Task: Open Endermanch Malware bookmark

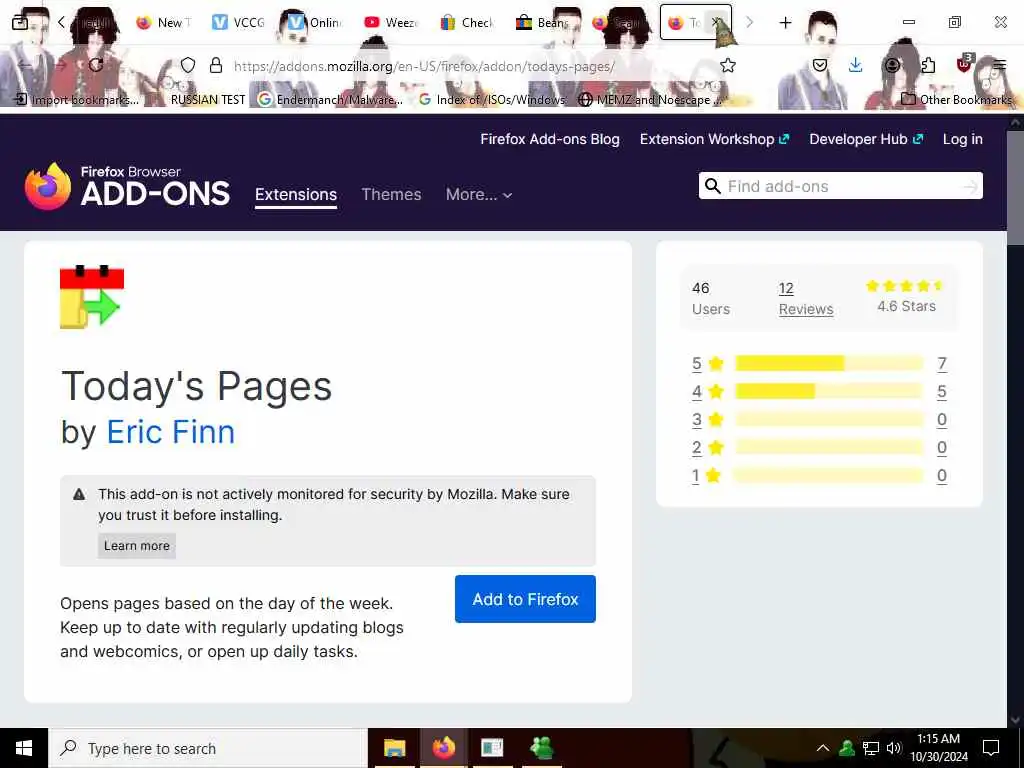Action: click(x=330, y=99)
